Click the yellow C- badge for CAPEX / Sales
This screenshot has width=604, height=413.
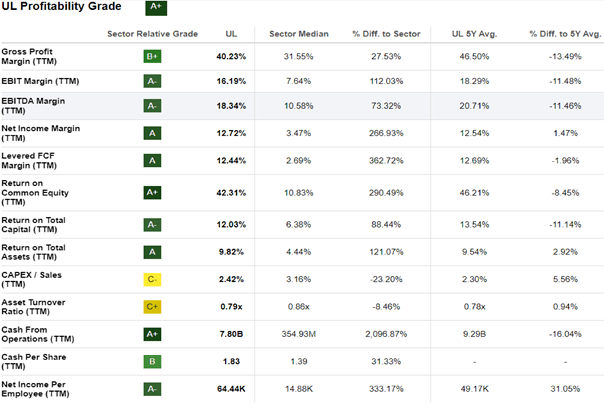pyautogui.click(x=153, y=278)
